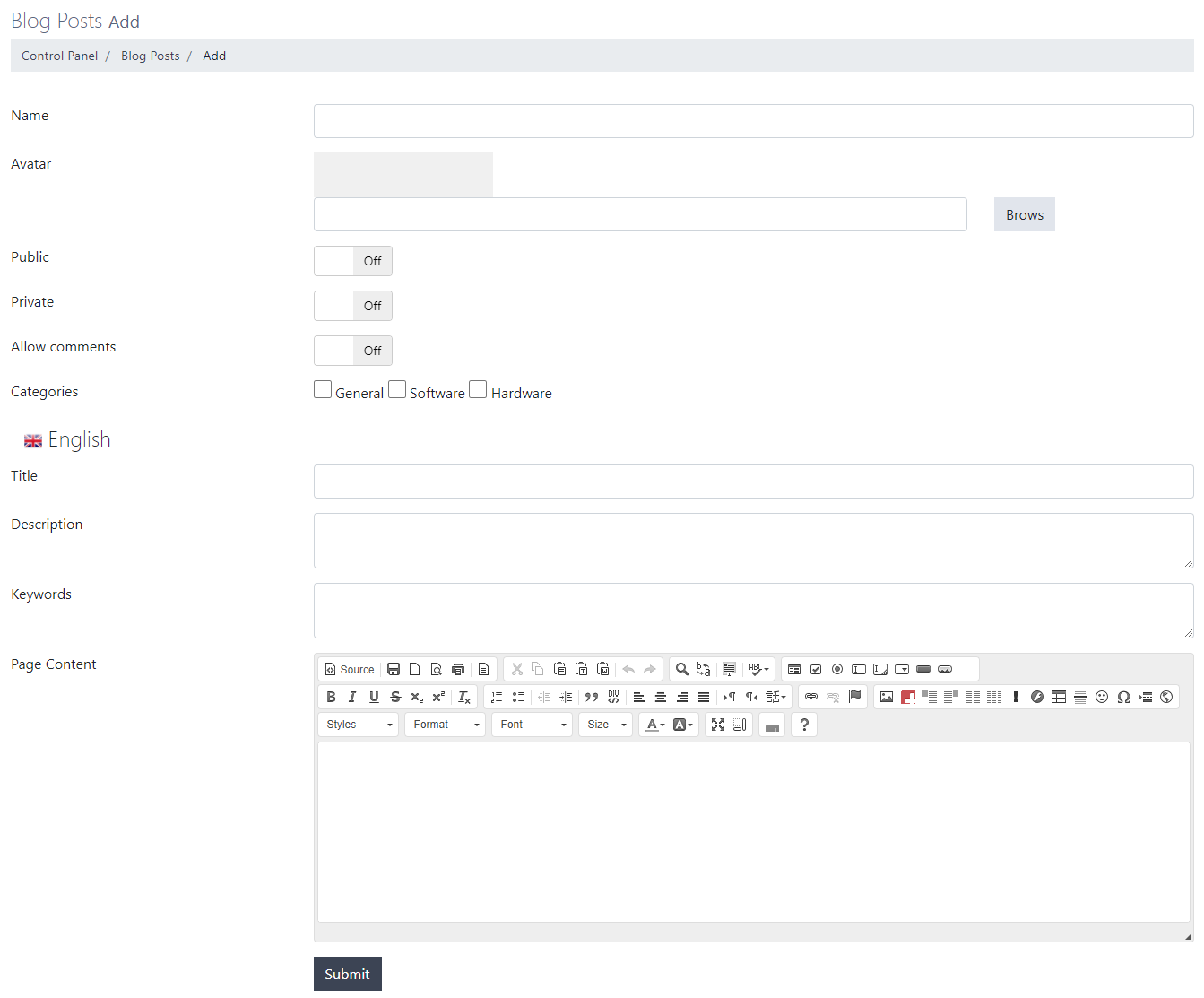Open the Font dropdown
1204x998 pixels.
[x=533, y=725]
